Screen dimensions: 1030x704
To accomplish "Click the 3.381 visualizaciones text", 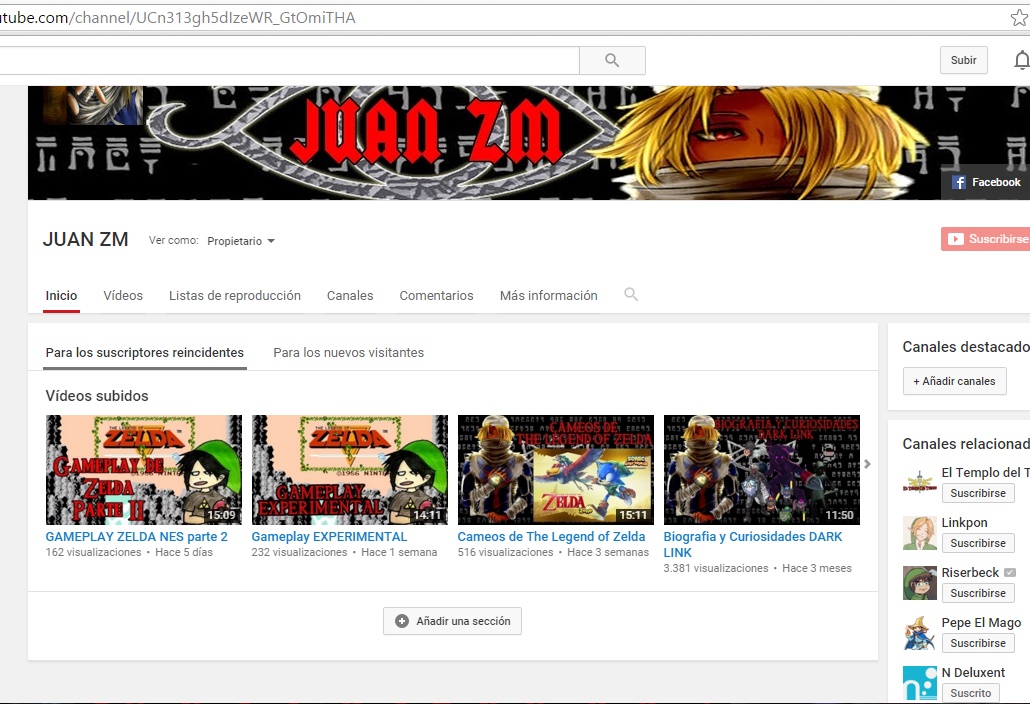I will (x=715, y=568).
